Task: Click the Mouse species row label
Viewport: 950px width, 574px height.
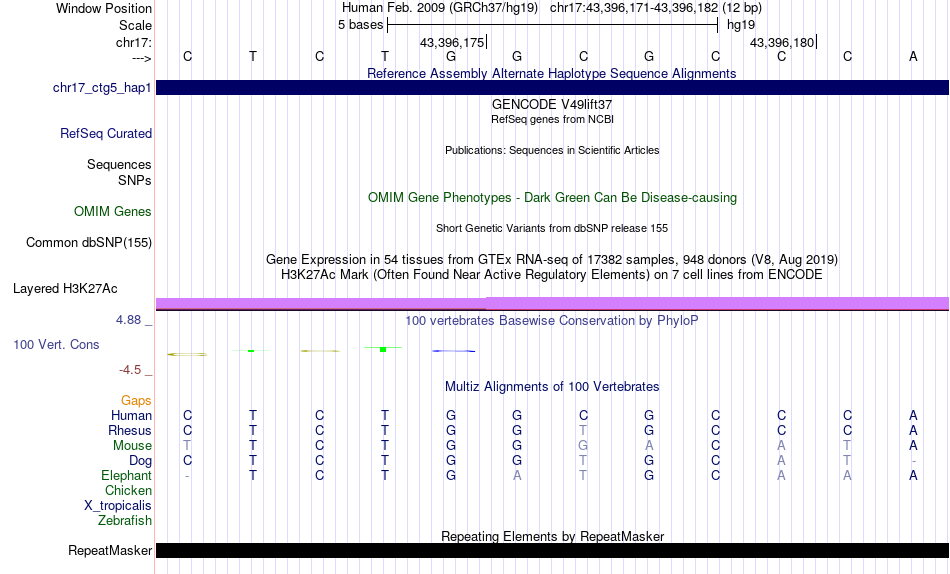Action: tap(132, 446)
